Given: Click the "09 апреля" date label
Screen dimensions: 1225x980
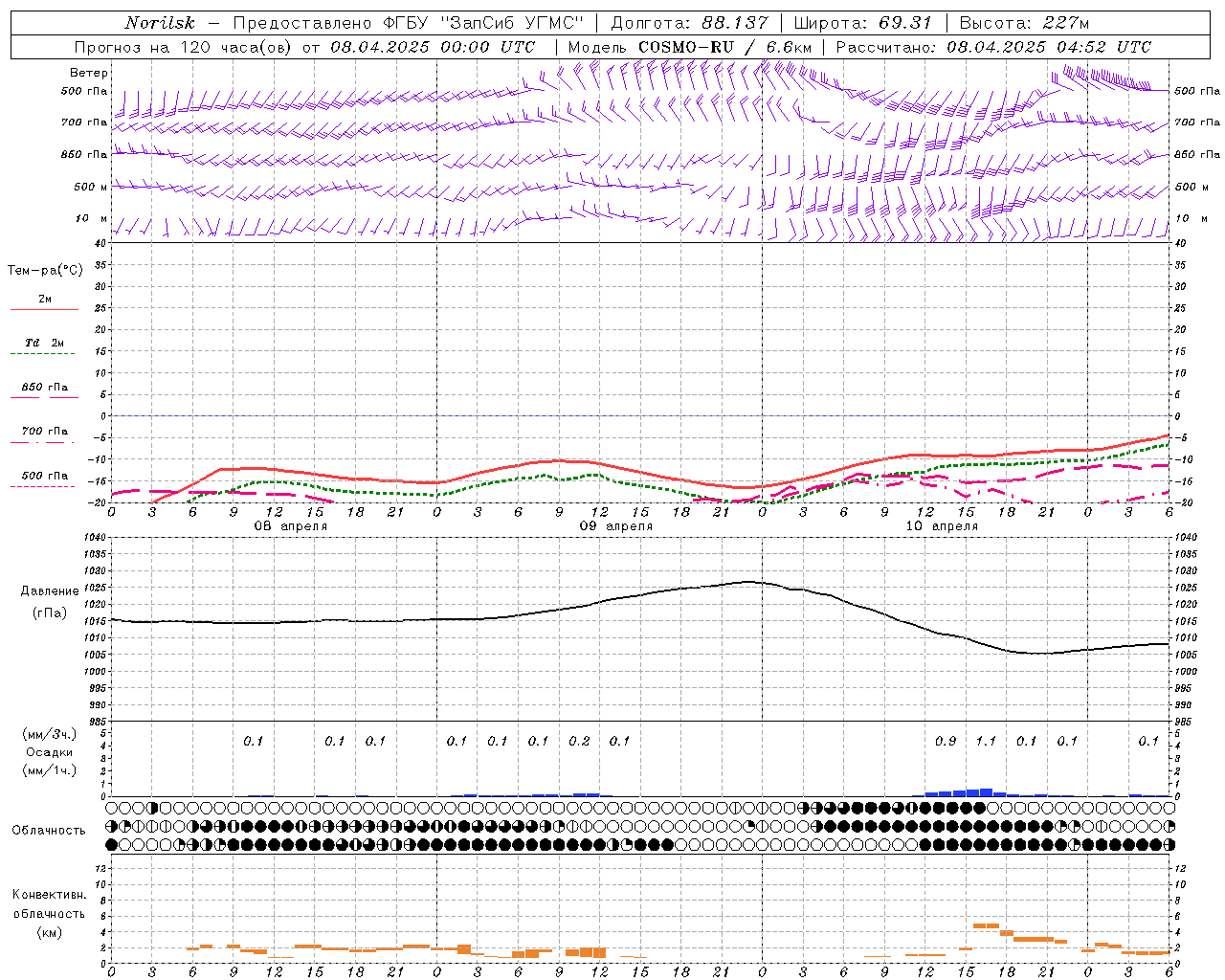Looking at the screenshot, I should click(616, 526).
